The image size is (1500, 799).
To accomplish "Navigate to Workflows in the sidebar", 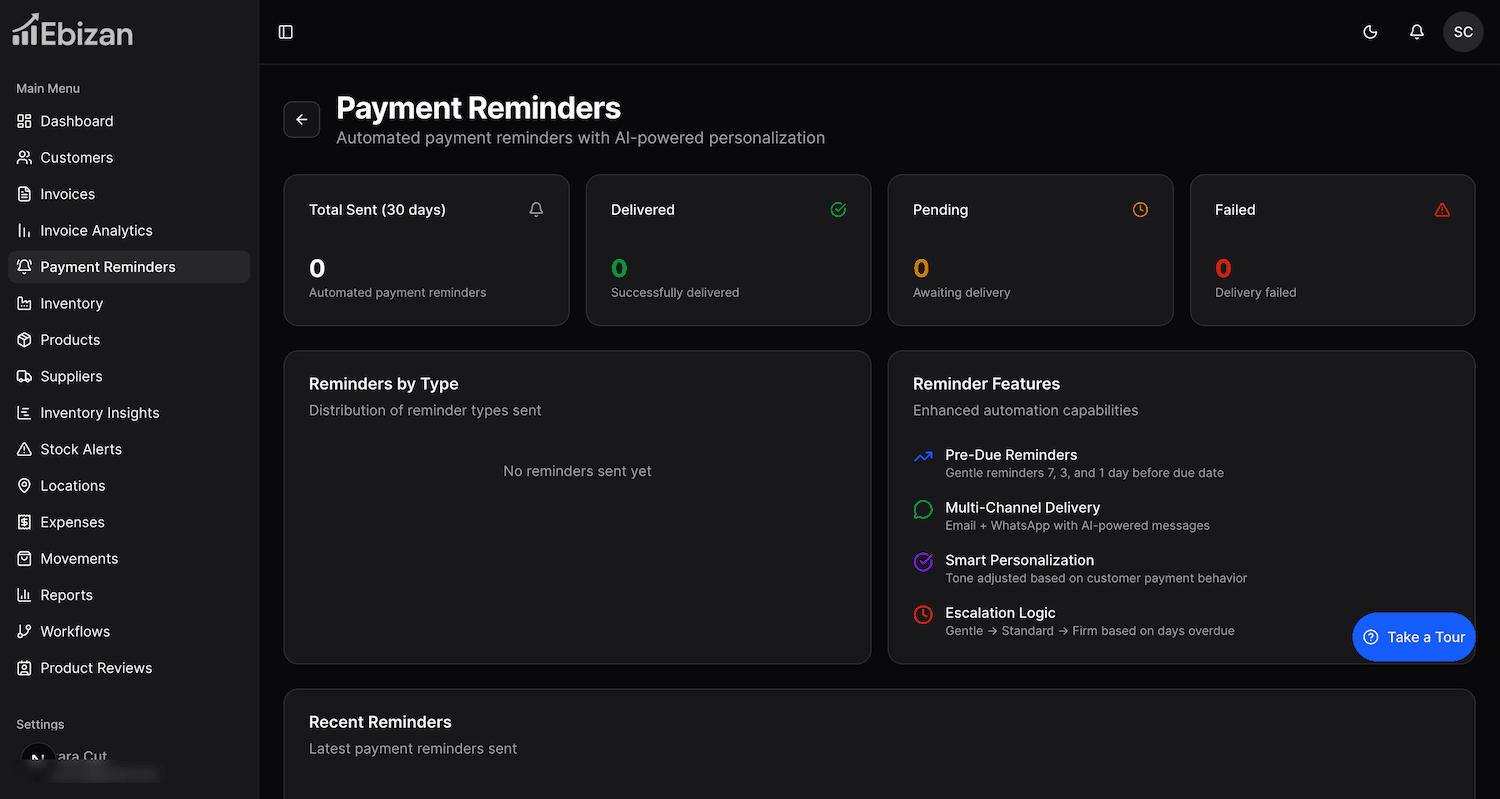I will tap(75, 632).
